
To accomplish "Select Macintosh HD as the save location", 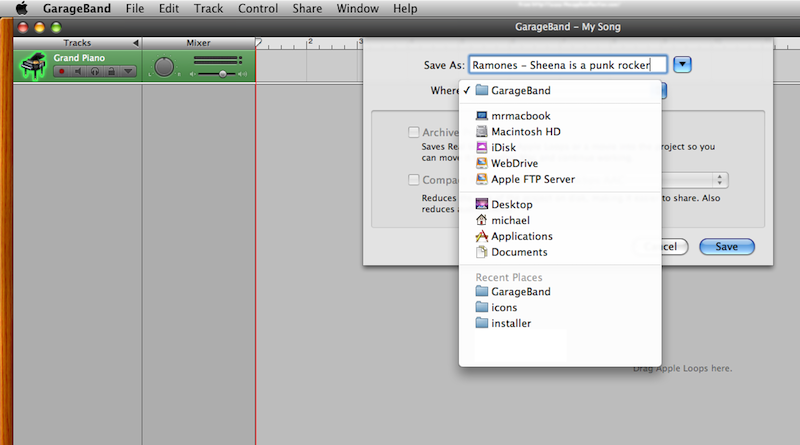I will click(525, 131).
